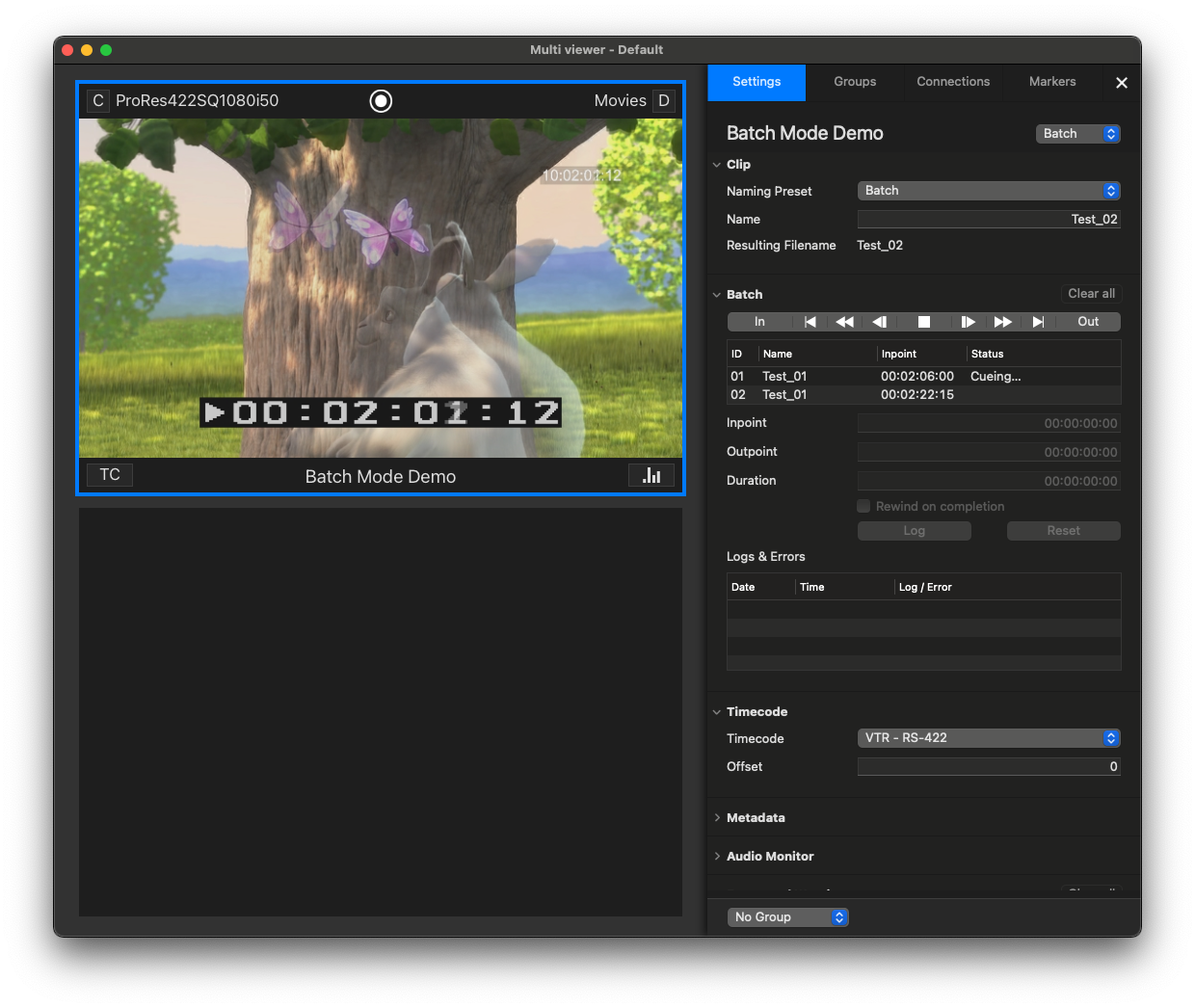Click the Inpoint timecode field
Image resolution: width=1195 pixels, height=1008 pixels.
pyautogui.click(x=989, y=423)
